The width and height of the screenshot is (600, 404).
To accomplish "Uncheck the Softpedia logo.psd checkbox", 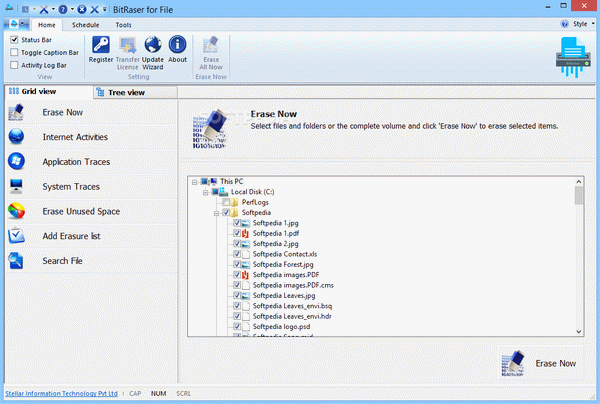I will pos(237,327).
